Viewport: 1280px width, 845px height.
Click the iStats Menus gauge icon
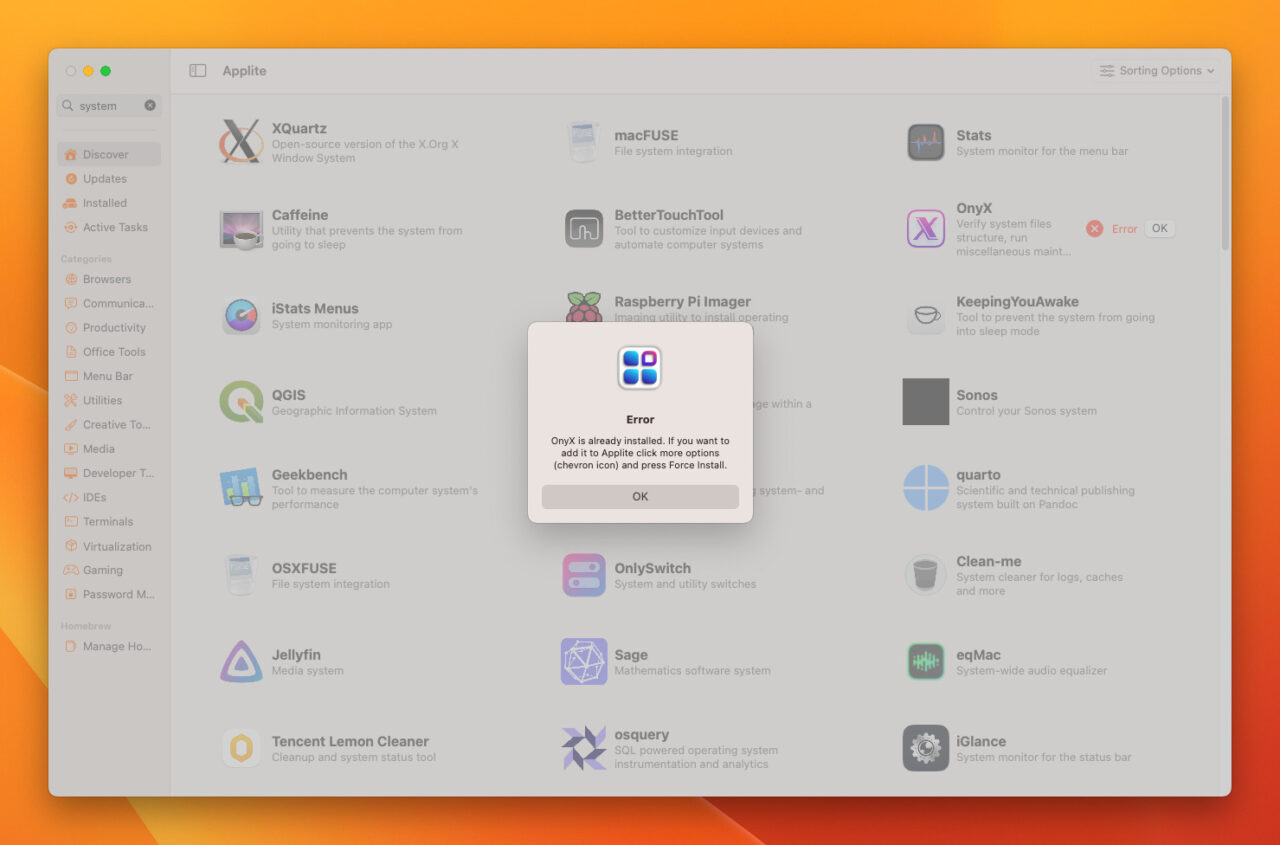click(x=241, y=316)
